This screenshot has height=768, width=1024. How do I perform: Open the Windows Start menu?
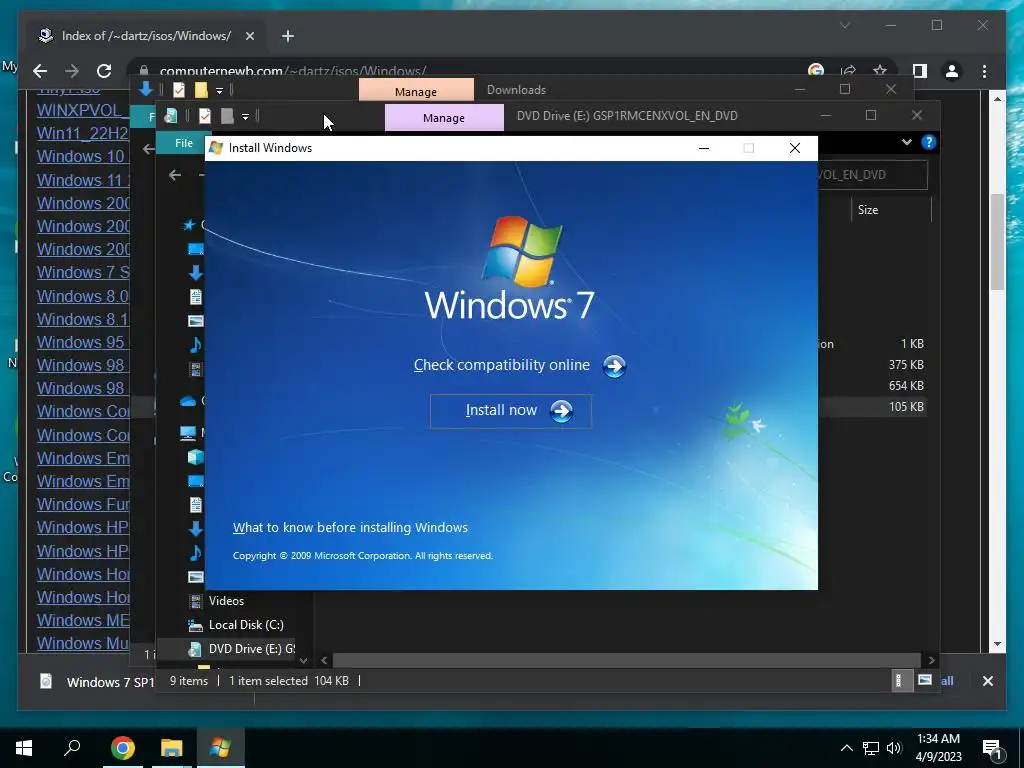point(24,748)
